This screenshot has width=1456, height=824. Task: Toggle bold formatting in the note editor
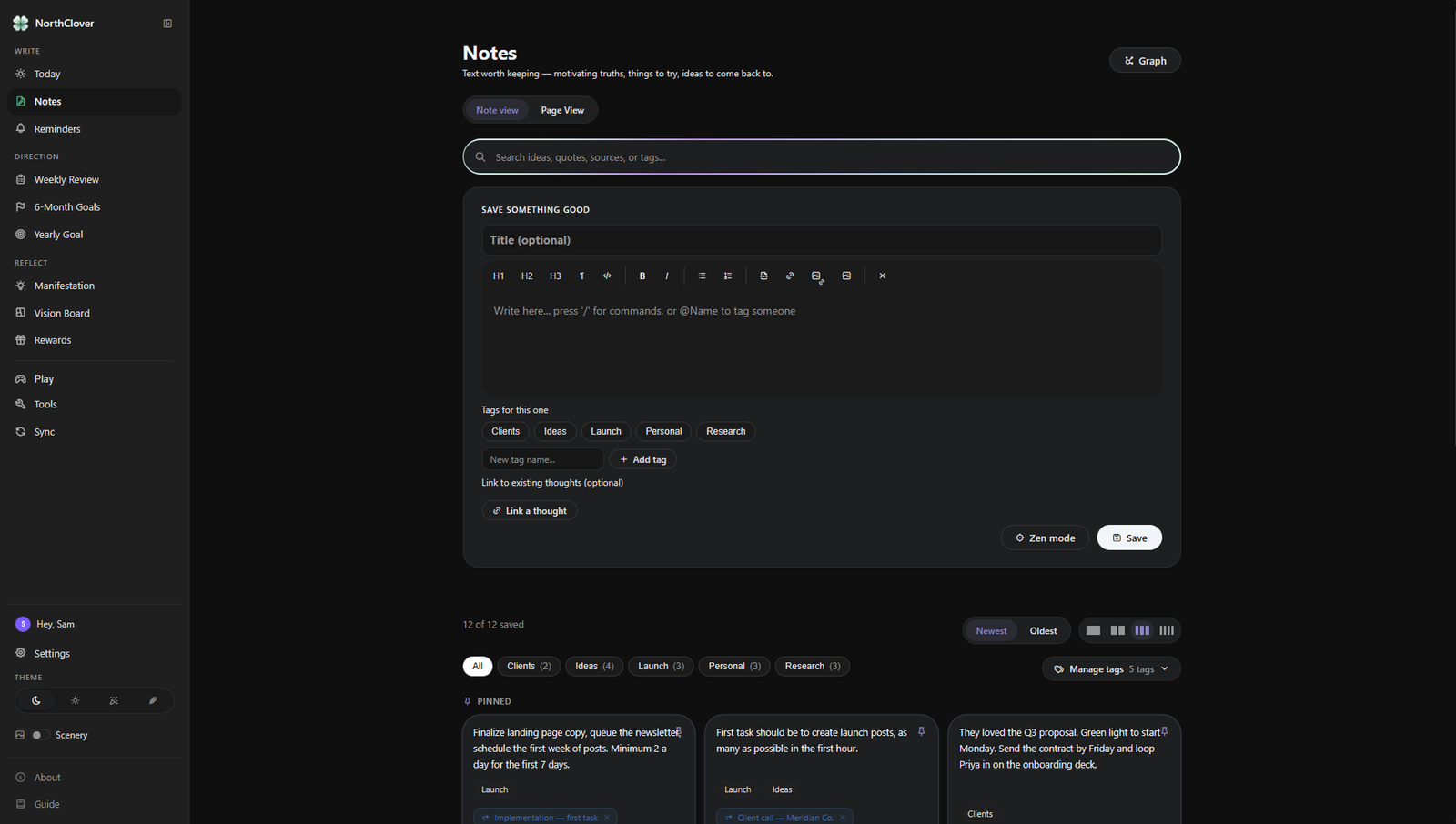point(642,276)
